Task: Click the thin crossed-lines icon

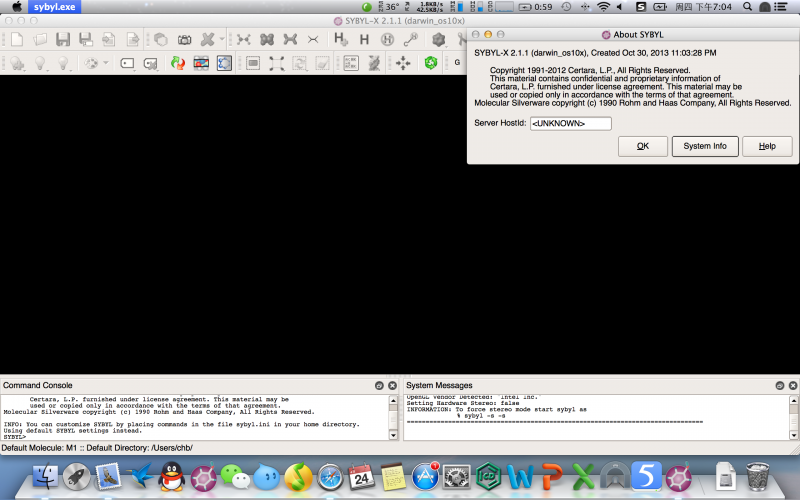Action: 313,39
